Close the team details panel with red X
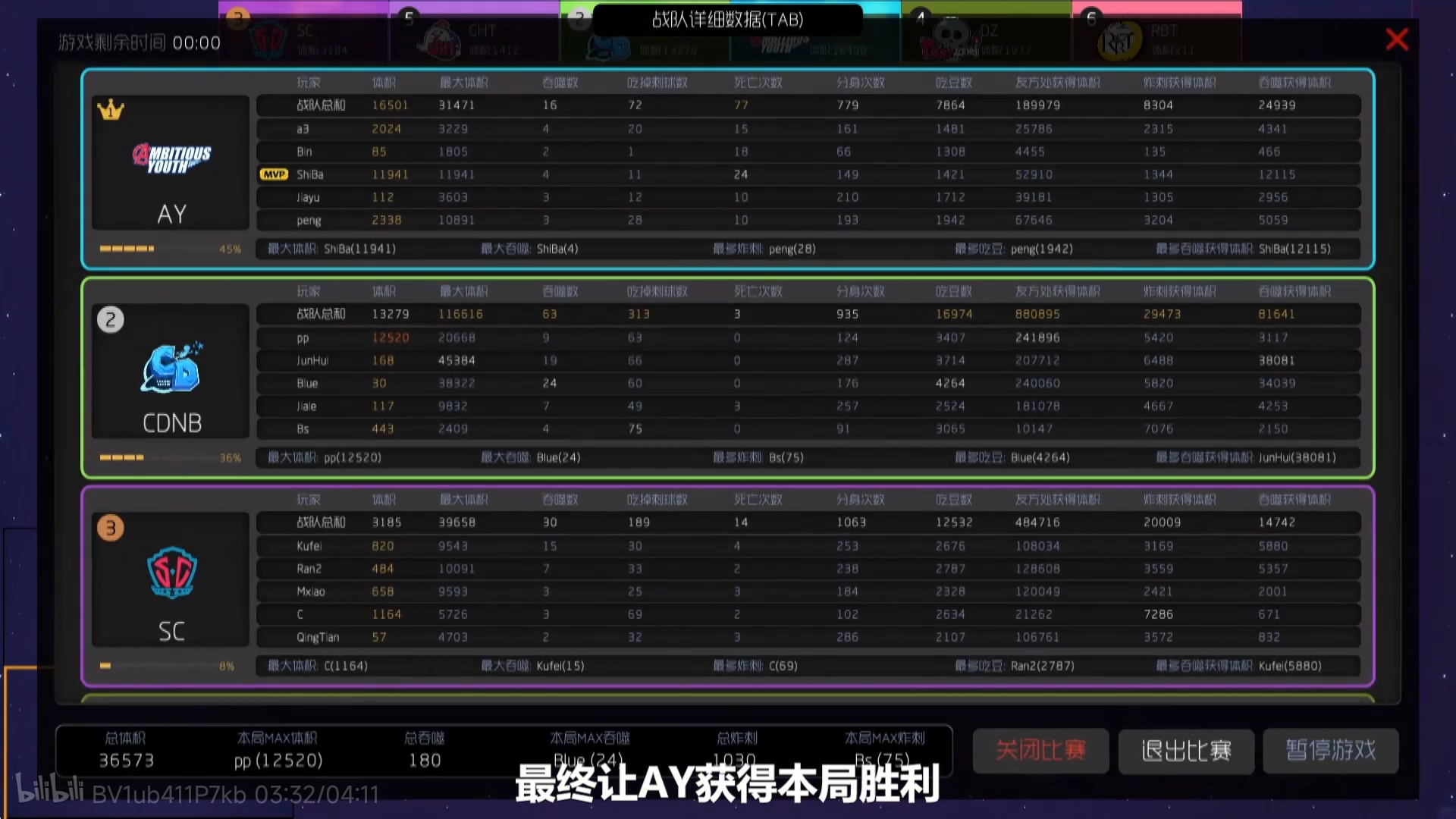 pos(1396,39)
